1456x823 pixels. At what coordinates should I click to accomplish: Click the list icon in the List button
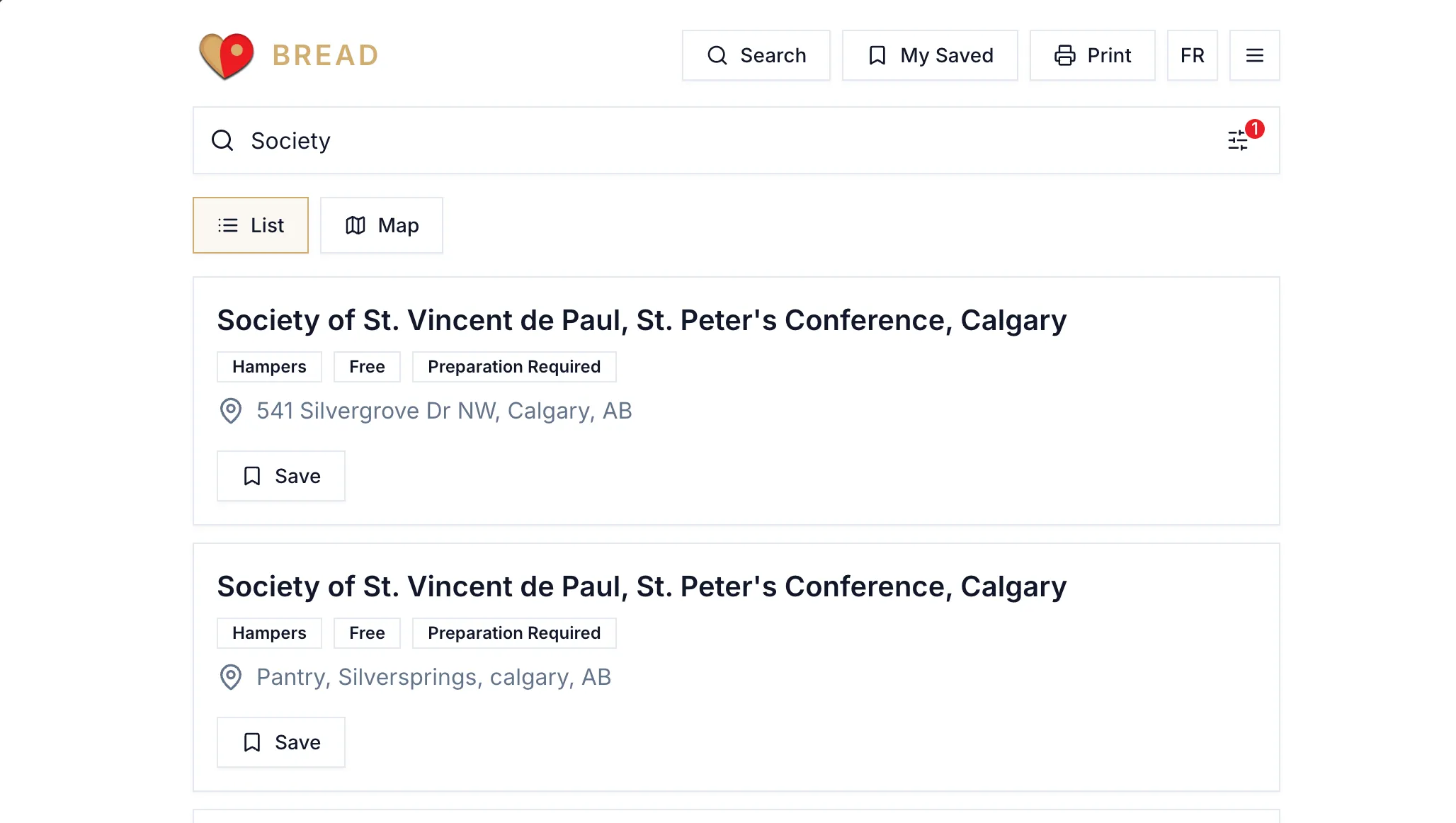(x=227, y=225)
